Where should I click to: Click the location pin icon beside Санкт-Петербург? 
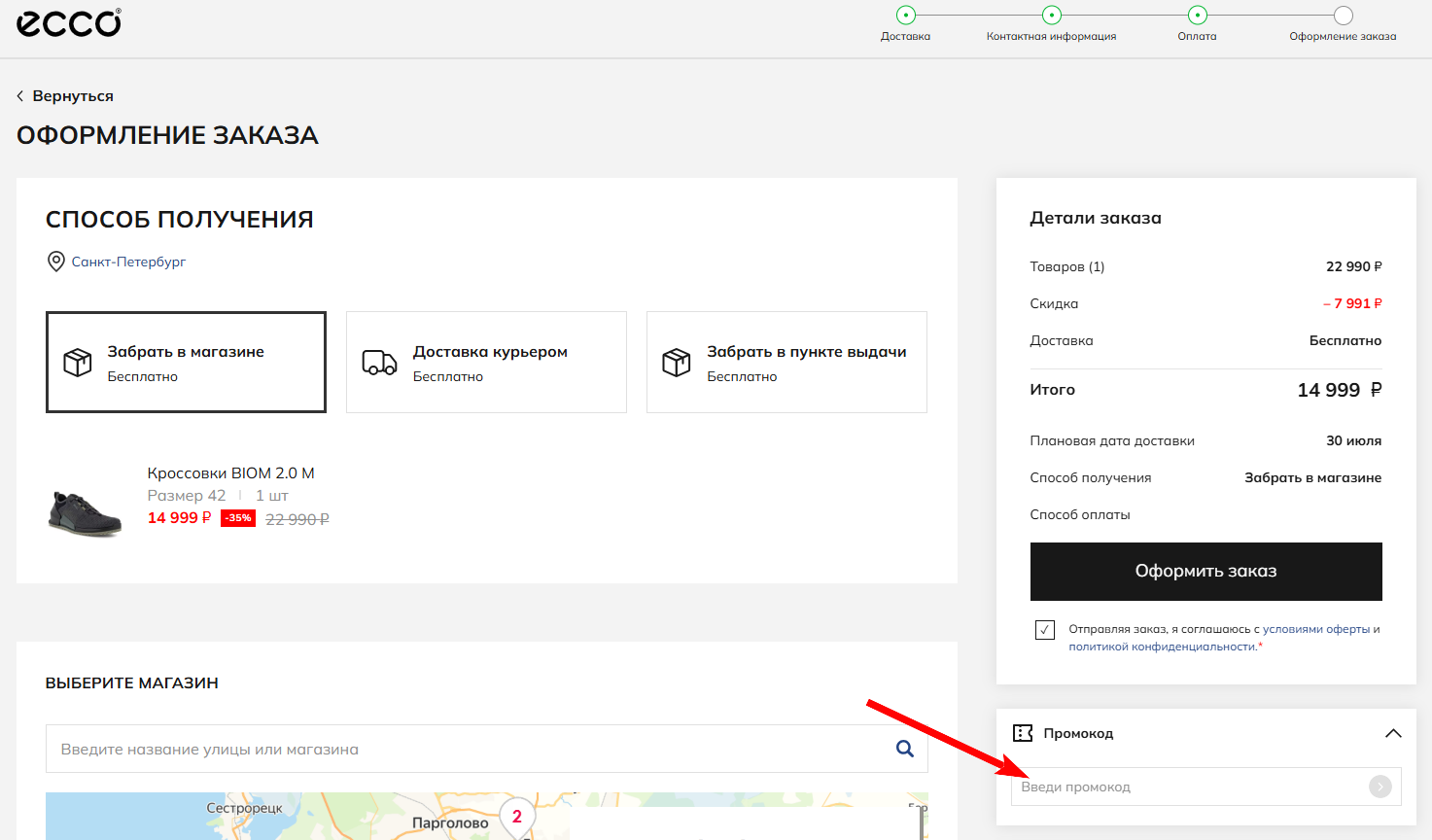[55, 261]
